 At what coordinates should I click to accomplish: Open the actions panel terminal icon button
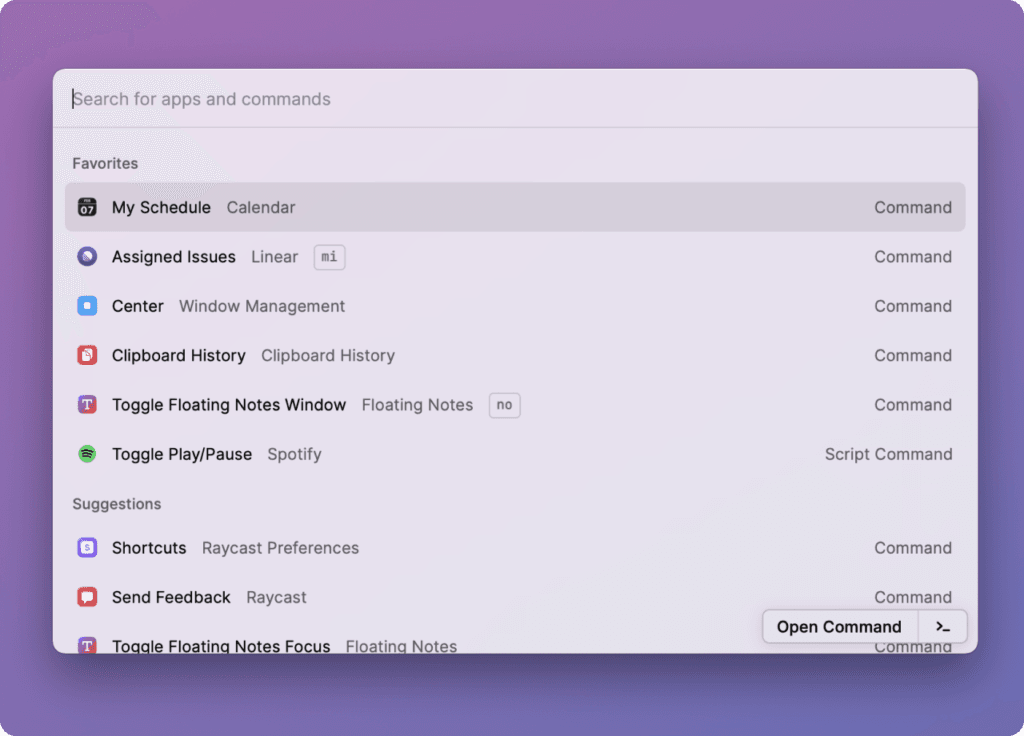click(942, 627)
